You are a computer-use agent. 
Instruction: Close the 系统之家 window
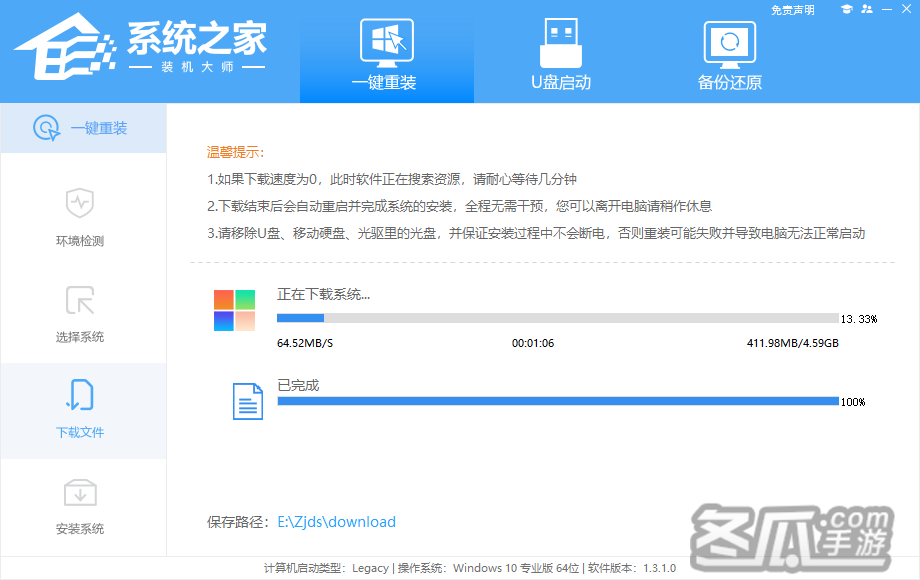907,9
